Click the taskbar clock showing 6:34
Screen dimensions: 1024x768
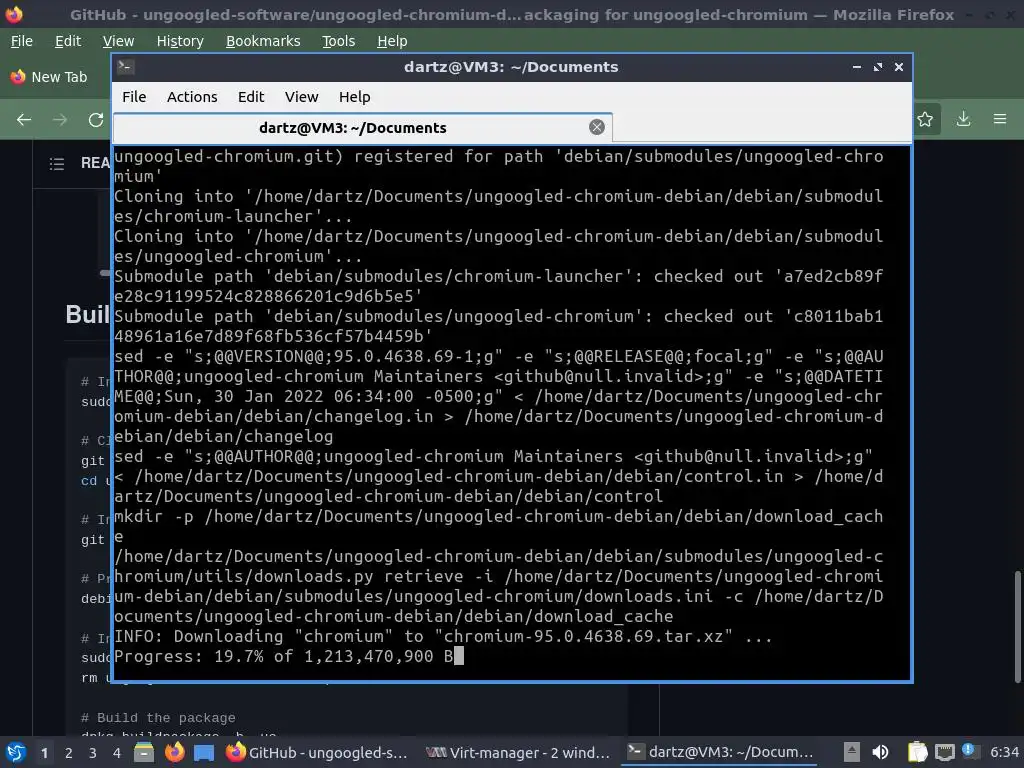(x=1004, y=752)
